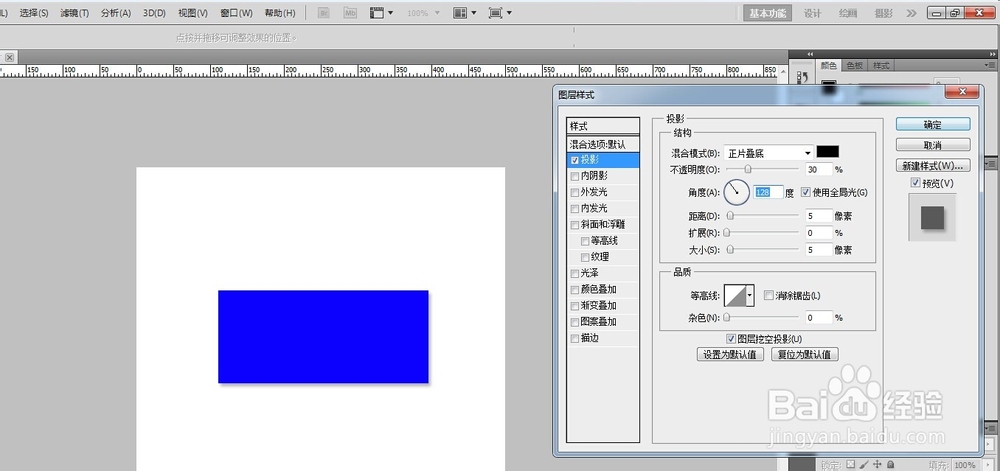The width and height of the screenshot is (1000, 471).
Task: Click the 确定 OK button
Action: point(932,124)
